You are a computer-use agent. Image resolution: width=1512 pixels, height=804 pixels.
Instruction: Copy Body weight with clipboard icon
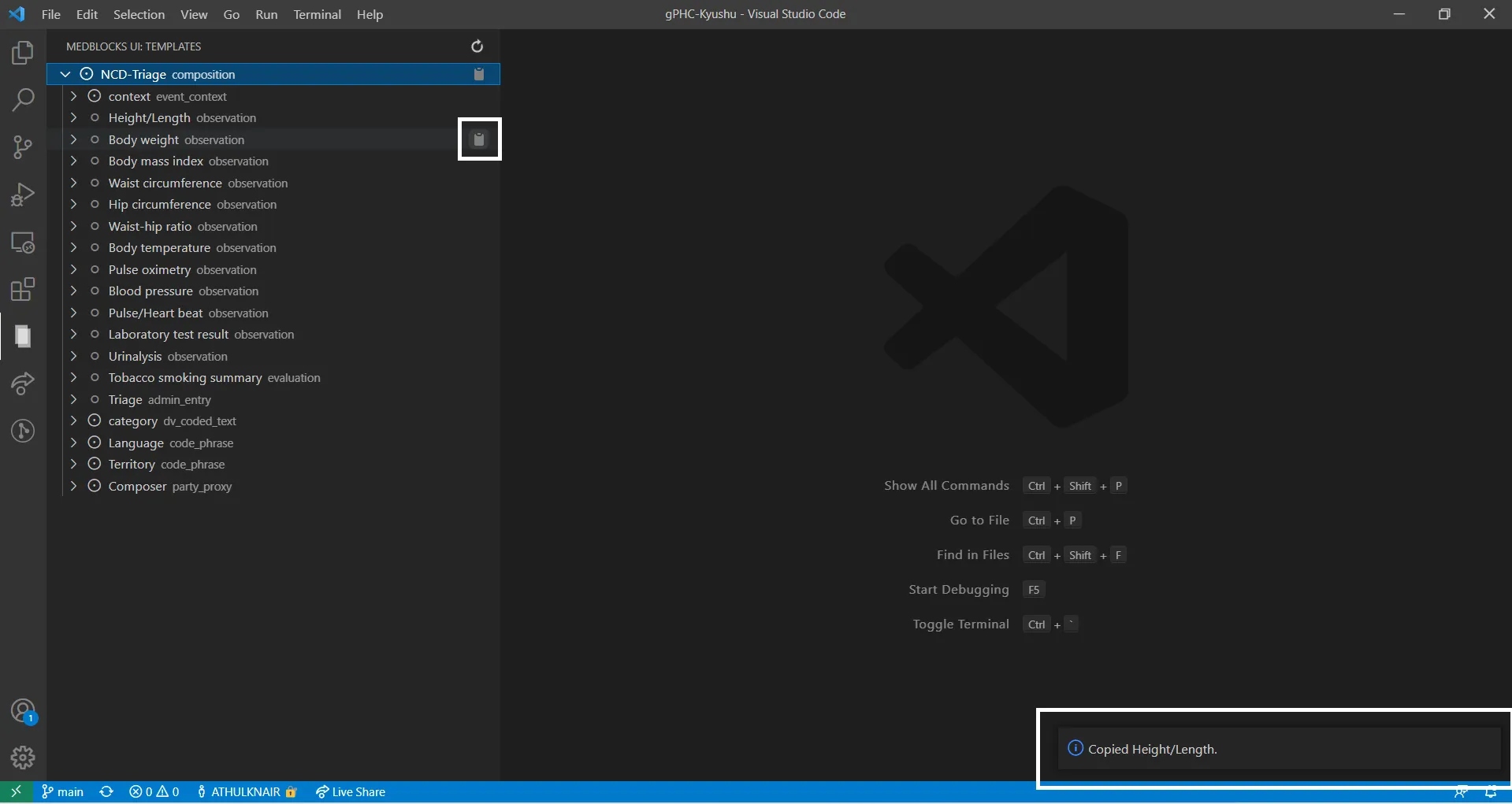tap(478, 139)
